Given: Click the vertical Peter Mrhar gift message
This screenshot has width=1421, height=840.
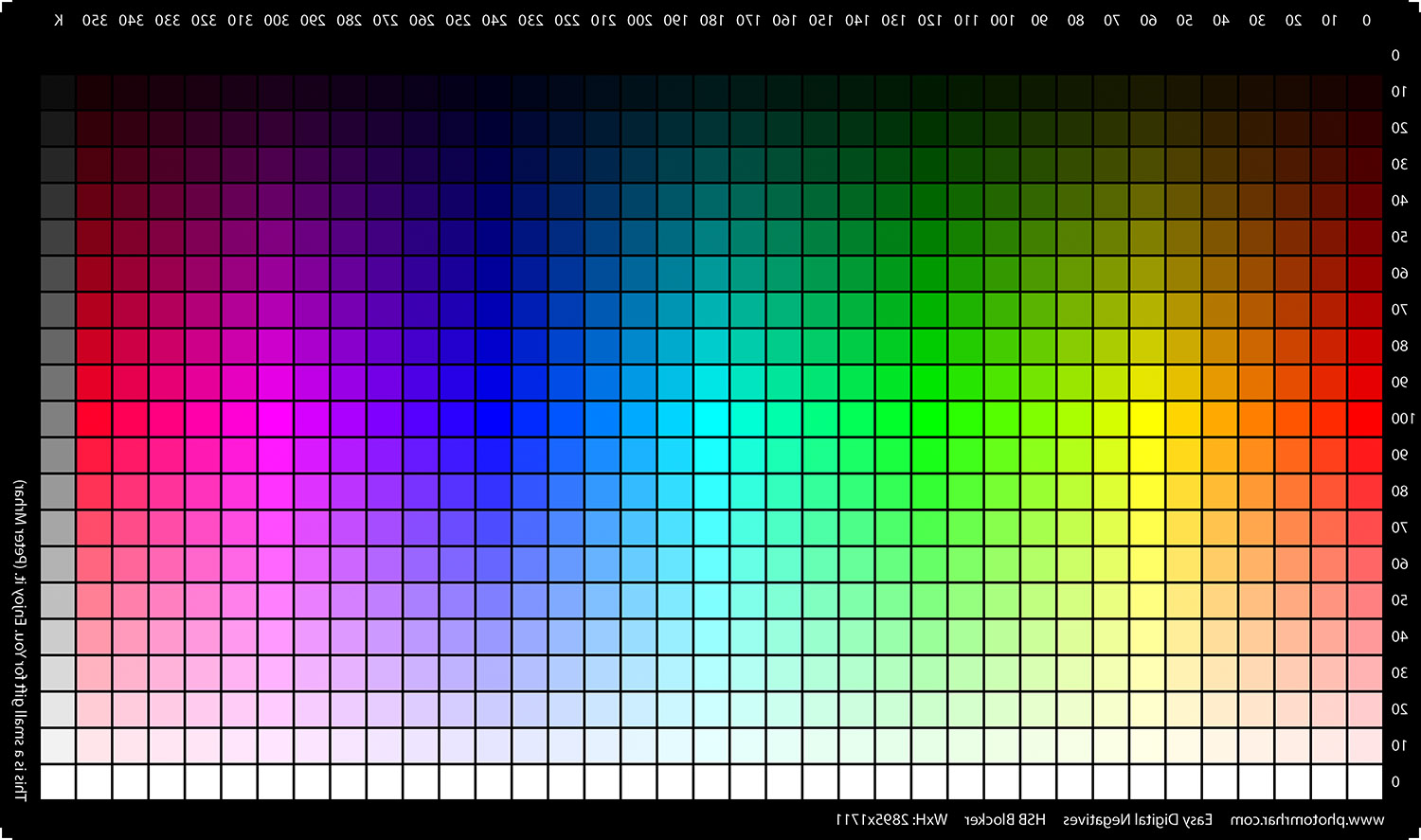Looking at the screenshot, I should 20,639.
